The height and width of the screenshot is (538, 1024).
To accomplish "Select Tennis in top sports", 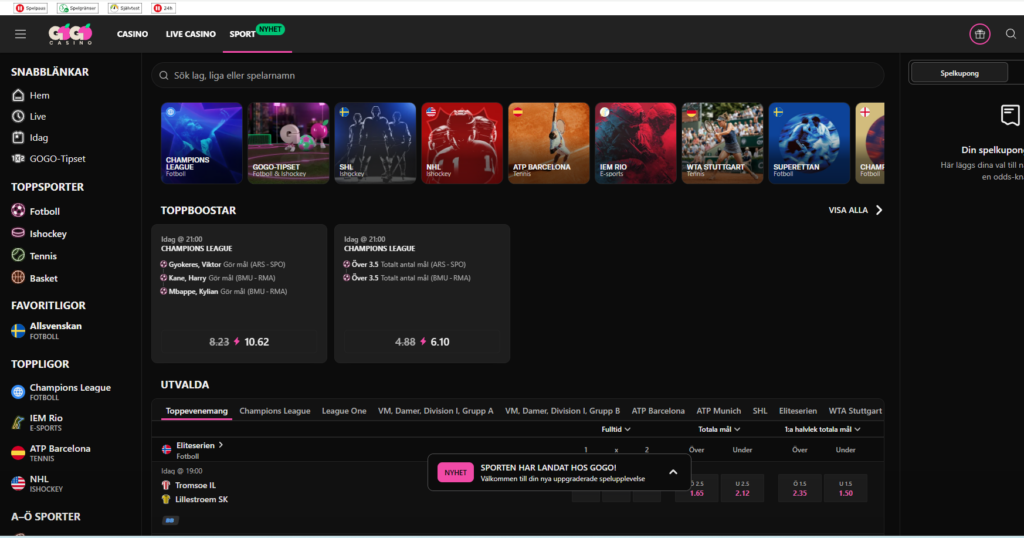I will click(x=34, y=255).
